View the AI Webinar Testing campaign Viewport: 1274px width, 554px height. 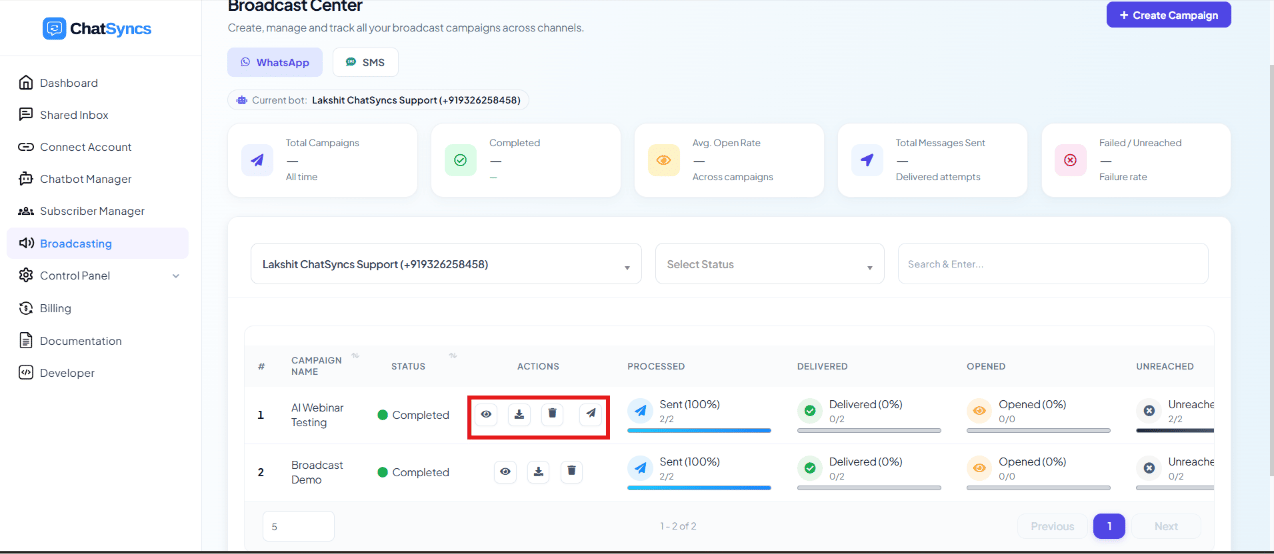tap(486, 414)
